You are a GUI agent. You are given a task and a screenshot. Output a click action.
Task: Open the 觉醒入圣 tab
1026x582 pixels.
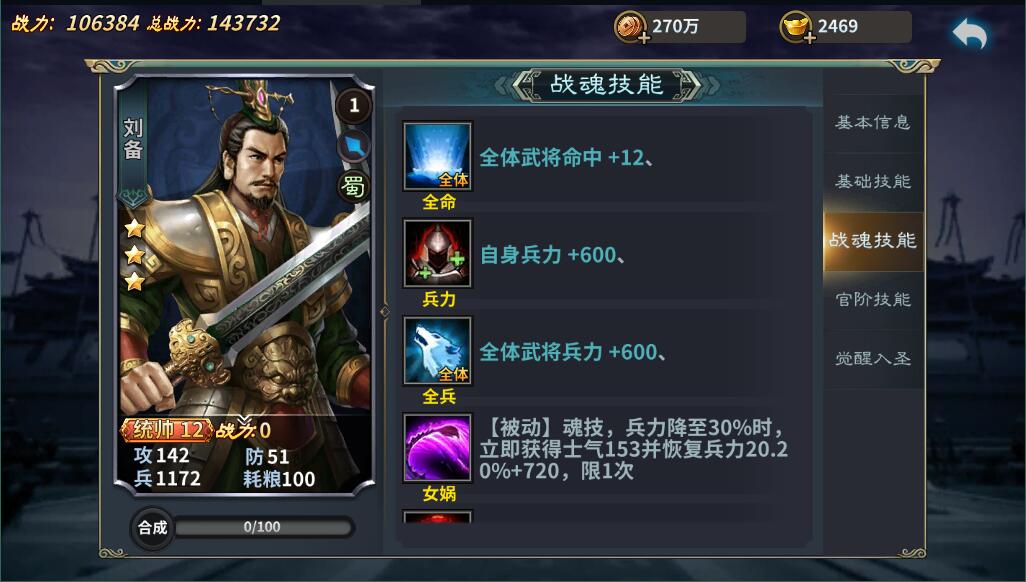(x=873, y=359)
